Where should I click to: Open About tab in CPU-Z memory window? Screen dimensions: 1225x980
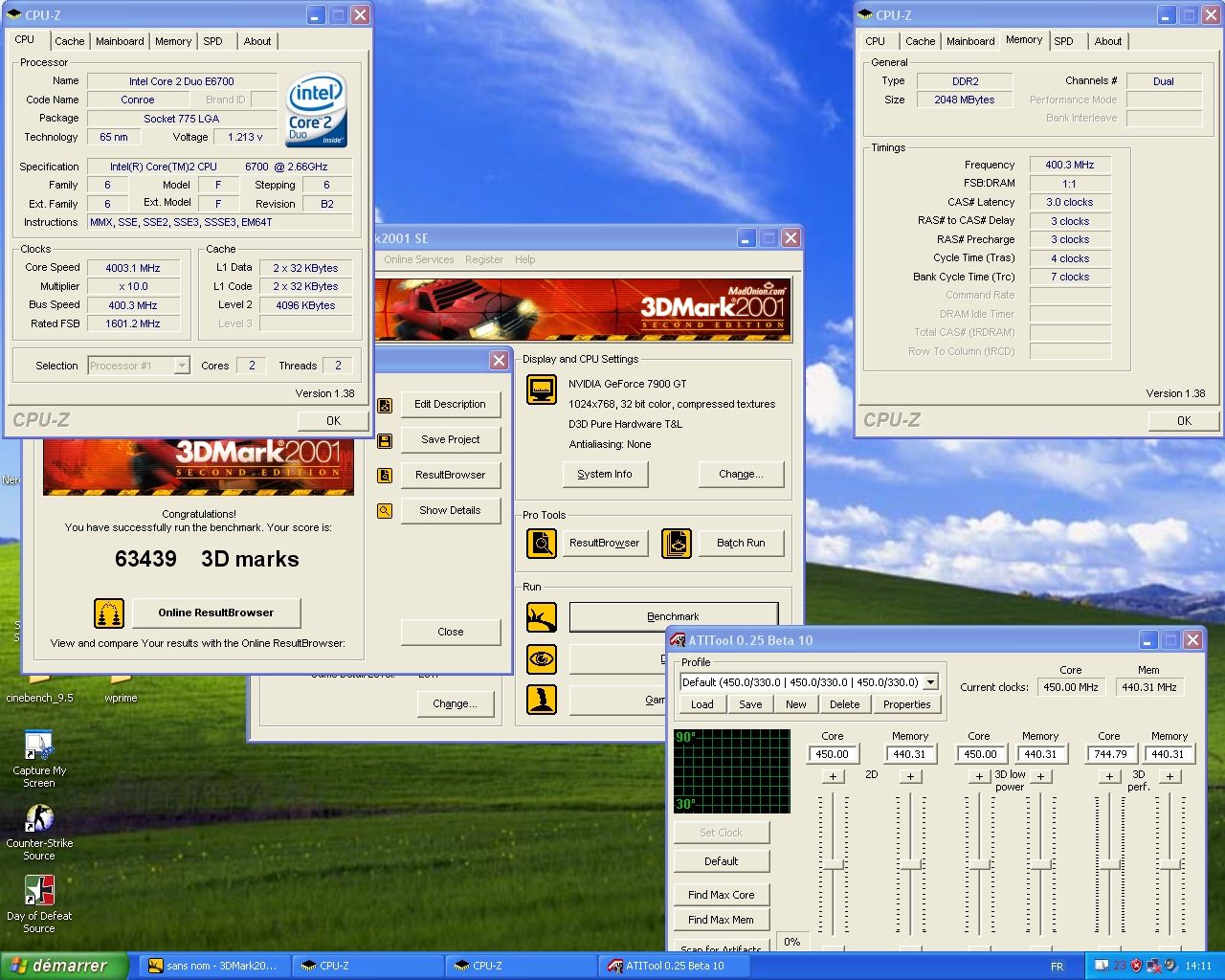1108,41
